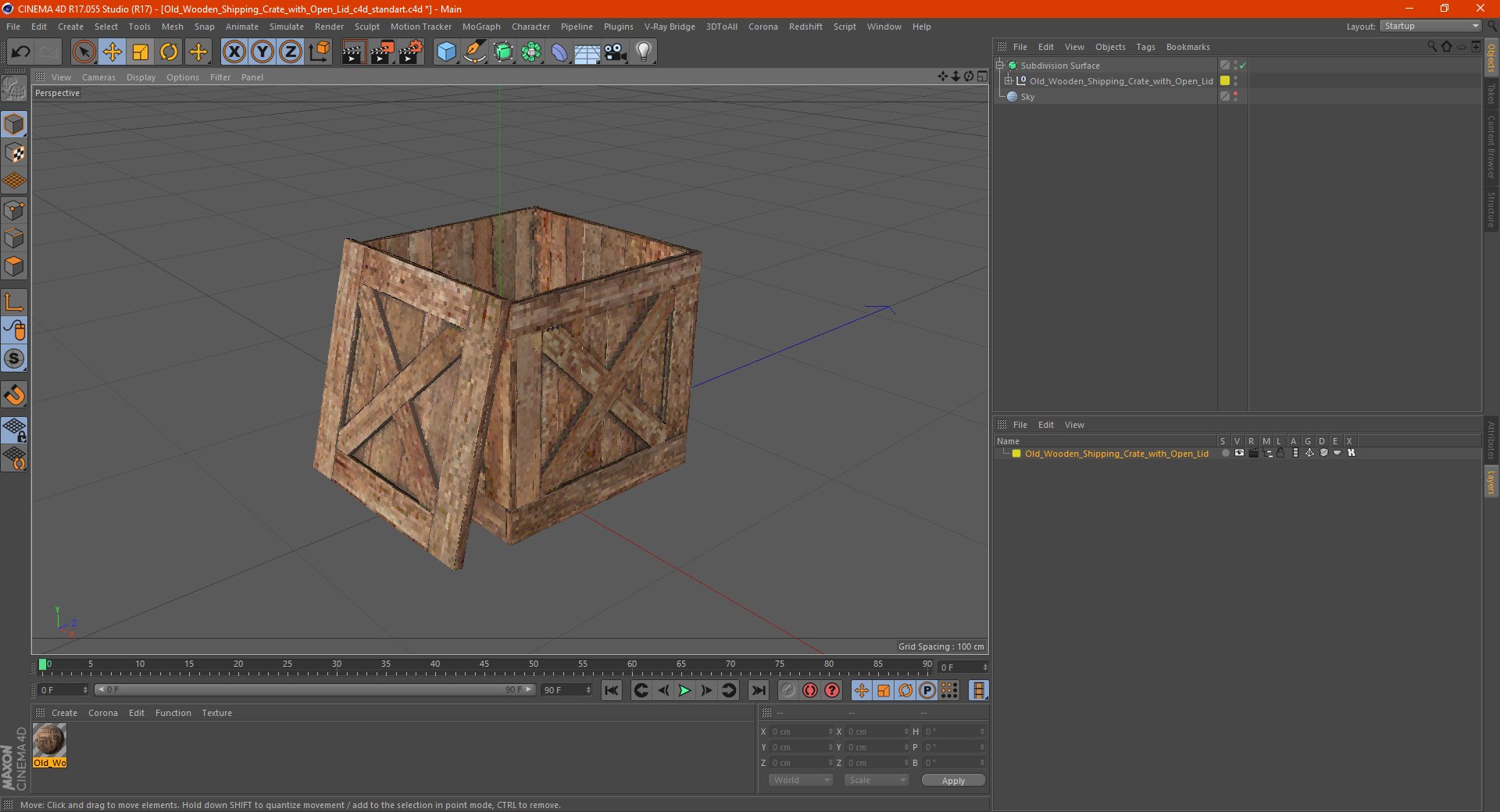1500x812 pixels.
Task: Open the Scale mode dropdown
Action: [877, 780]
